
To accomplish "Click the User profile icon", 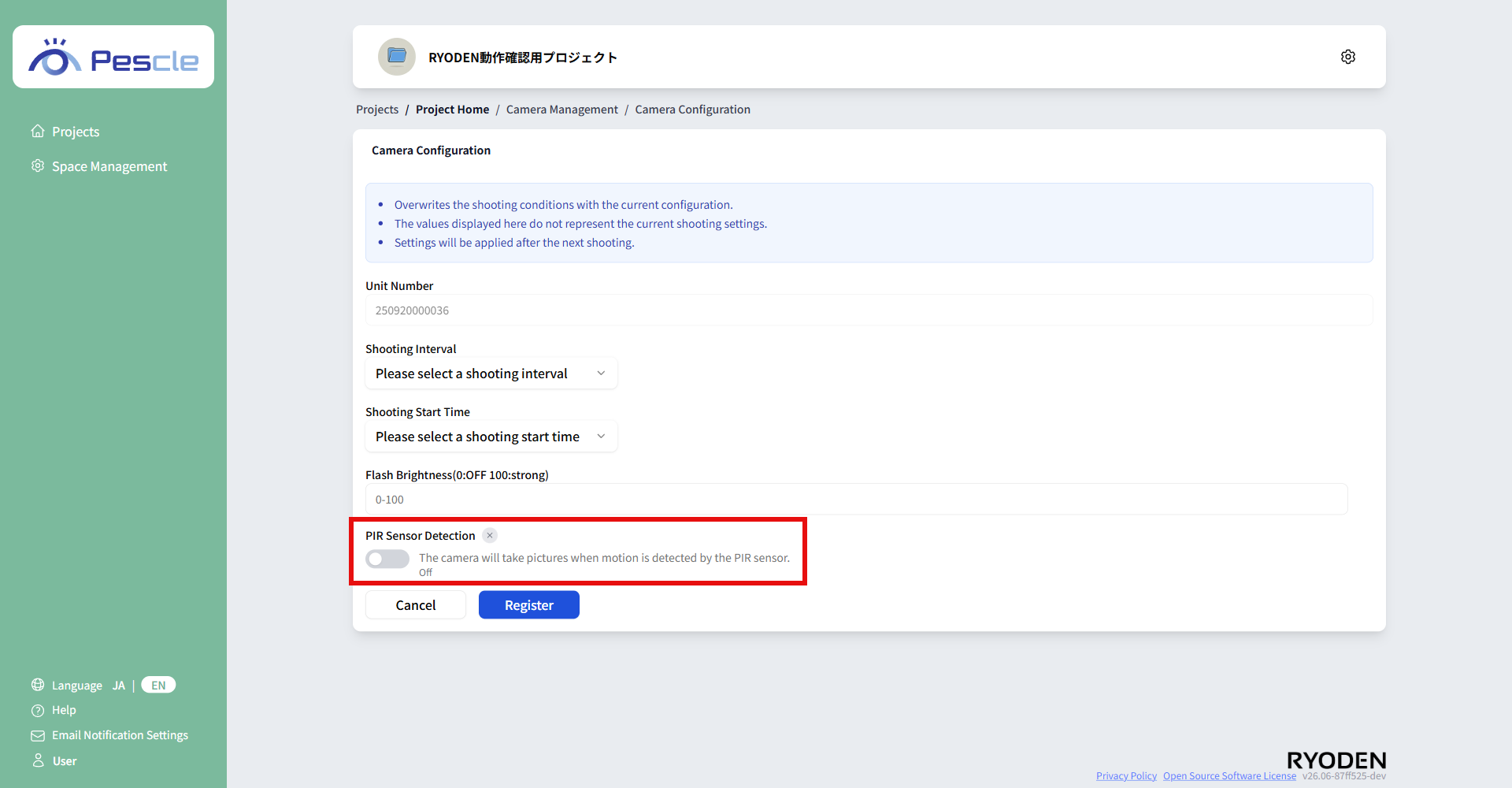I will coord(38,760).
